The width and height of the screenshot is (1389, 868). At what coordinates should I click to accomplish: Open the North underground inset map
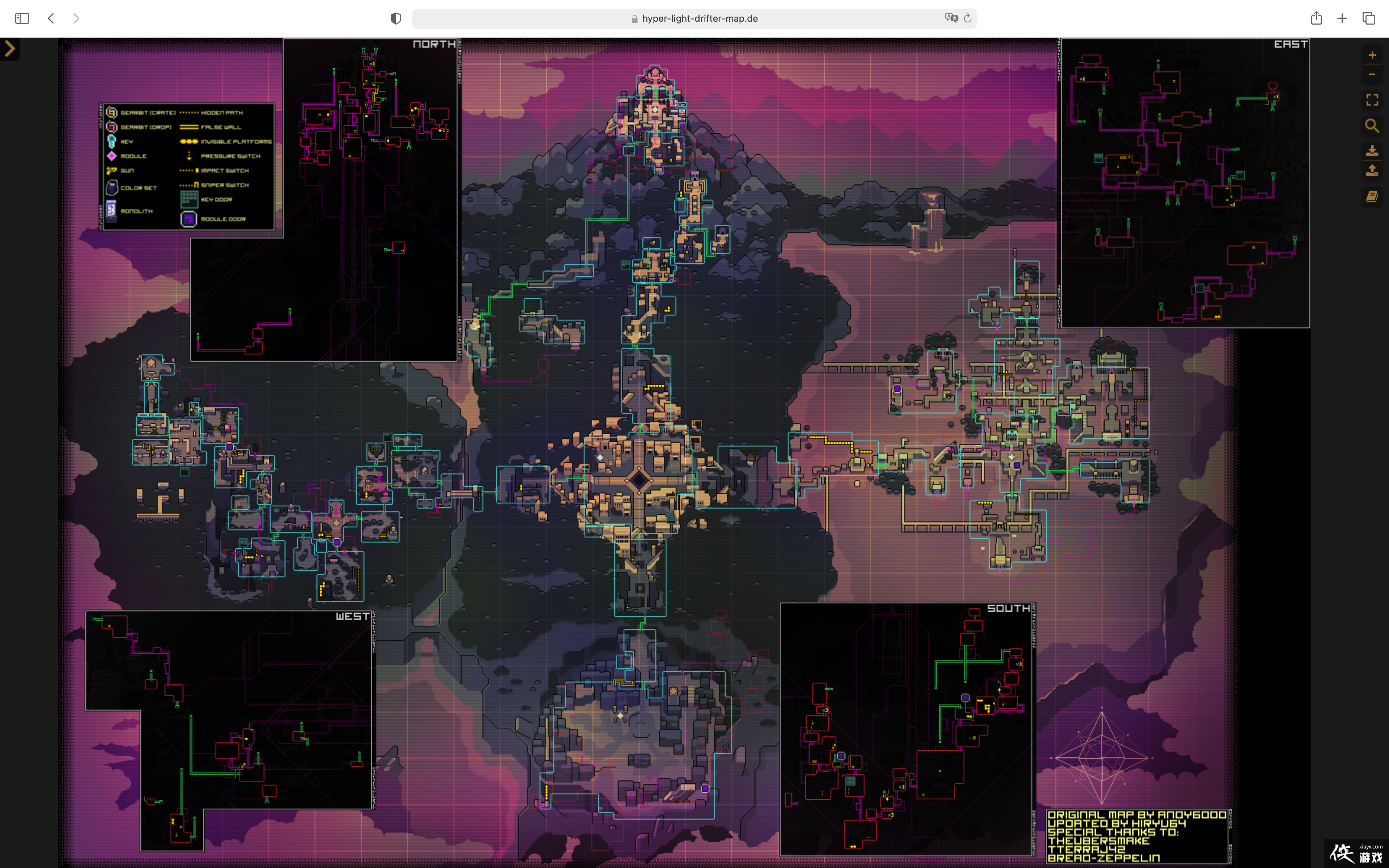(x=371, y=200)
